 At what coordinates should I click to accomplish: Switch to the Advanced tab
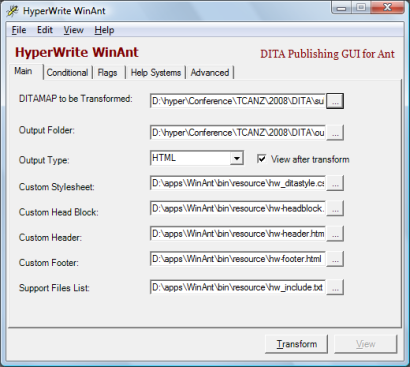click(210, 73)
